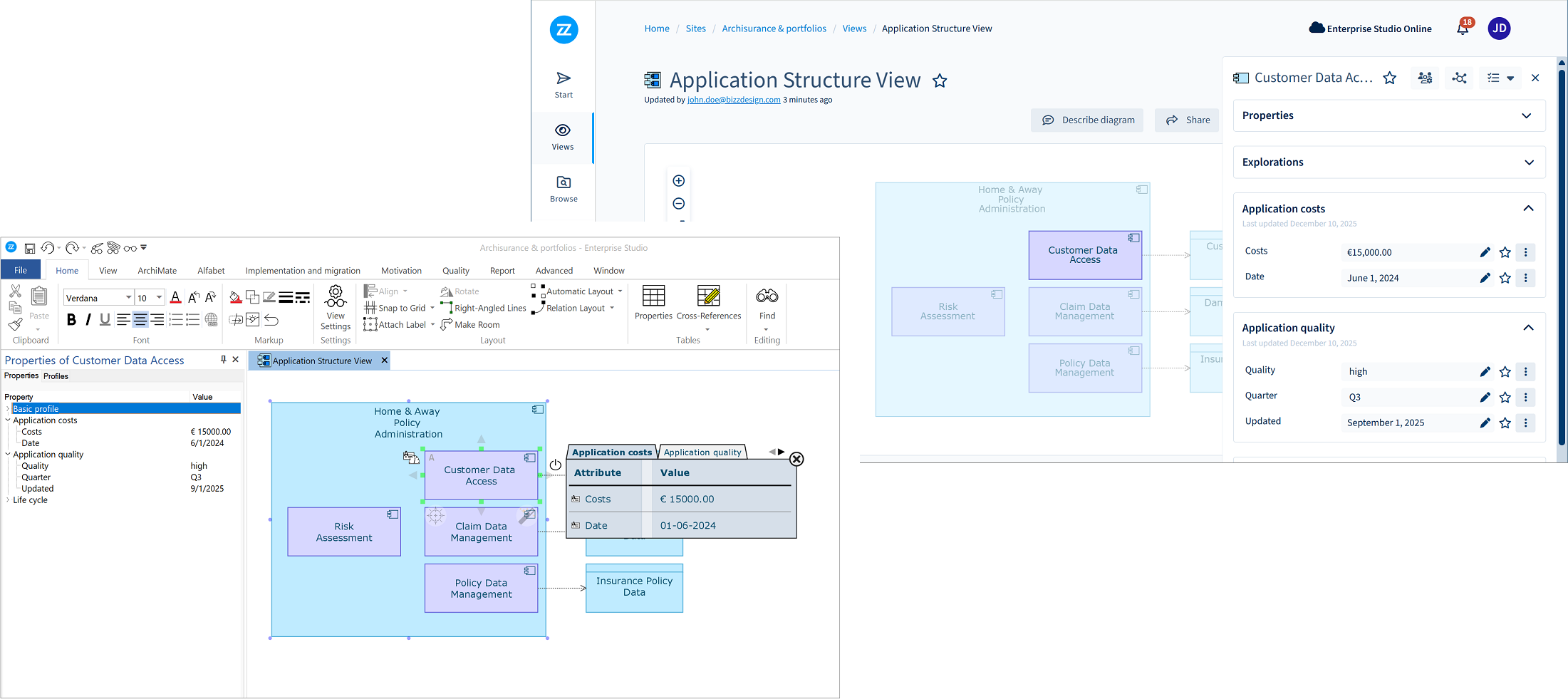The width and height of the screenshot is (1568, 699).
Task: Toggle left text alignment
Action: (123, 320)
